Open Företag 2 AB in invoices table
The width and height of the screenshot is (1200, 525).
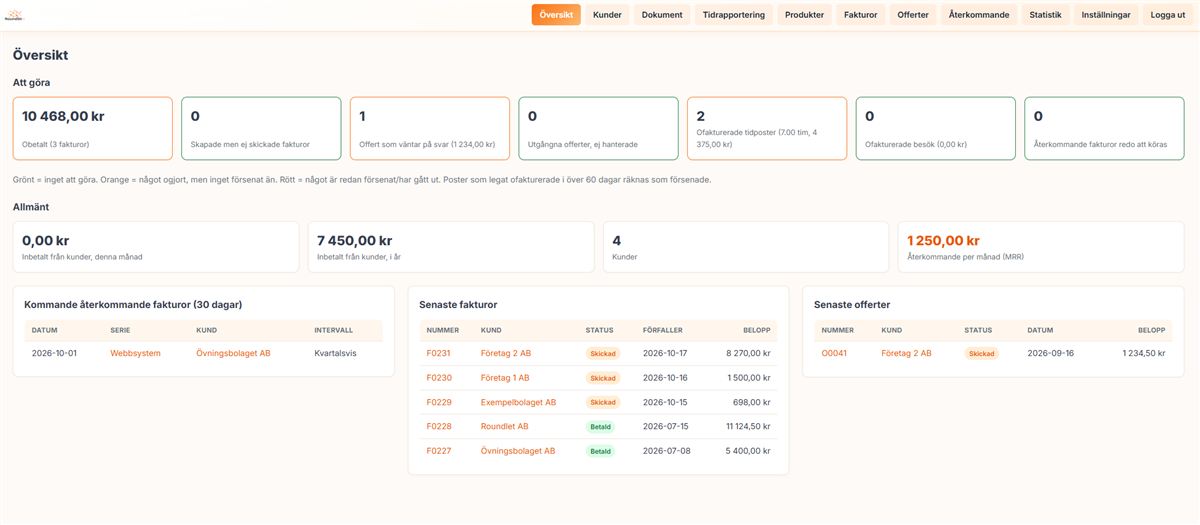click(x=506, y=353)
